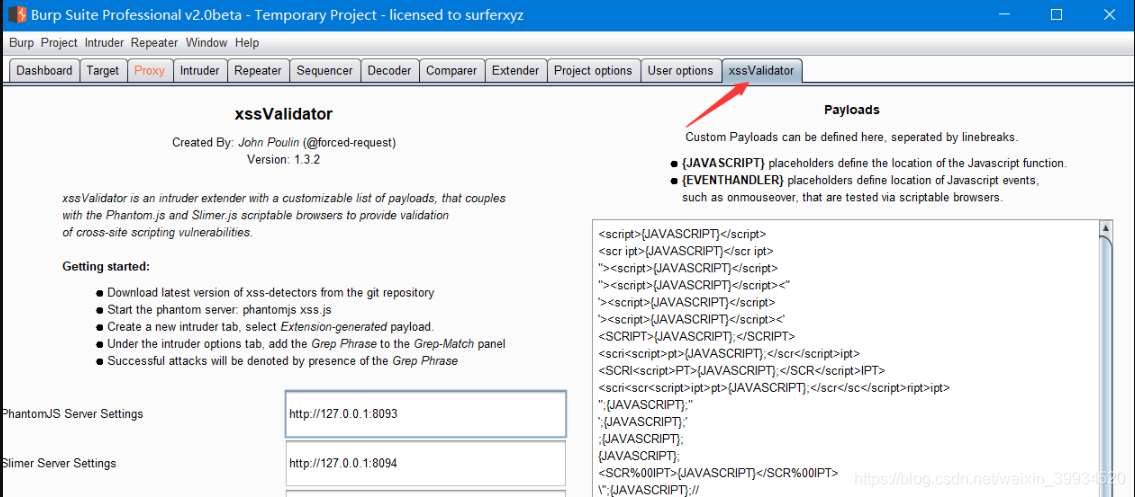Switch to the Intruder tab

click(x=200, y=71)
